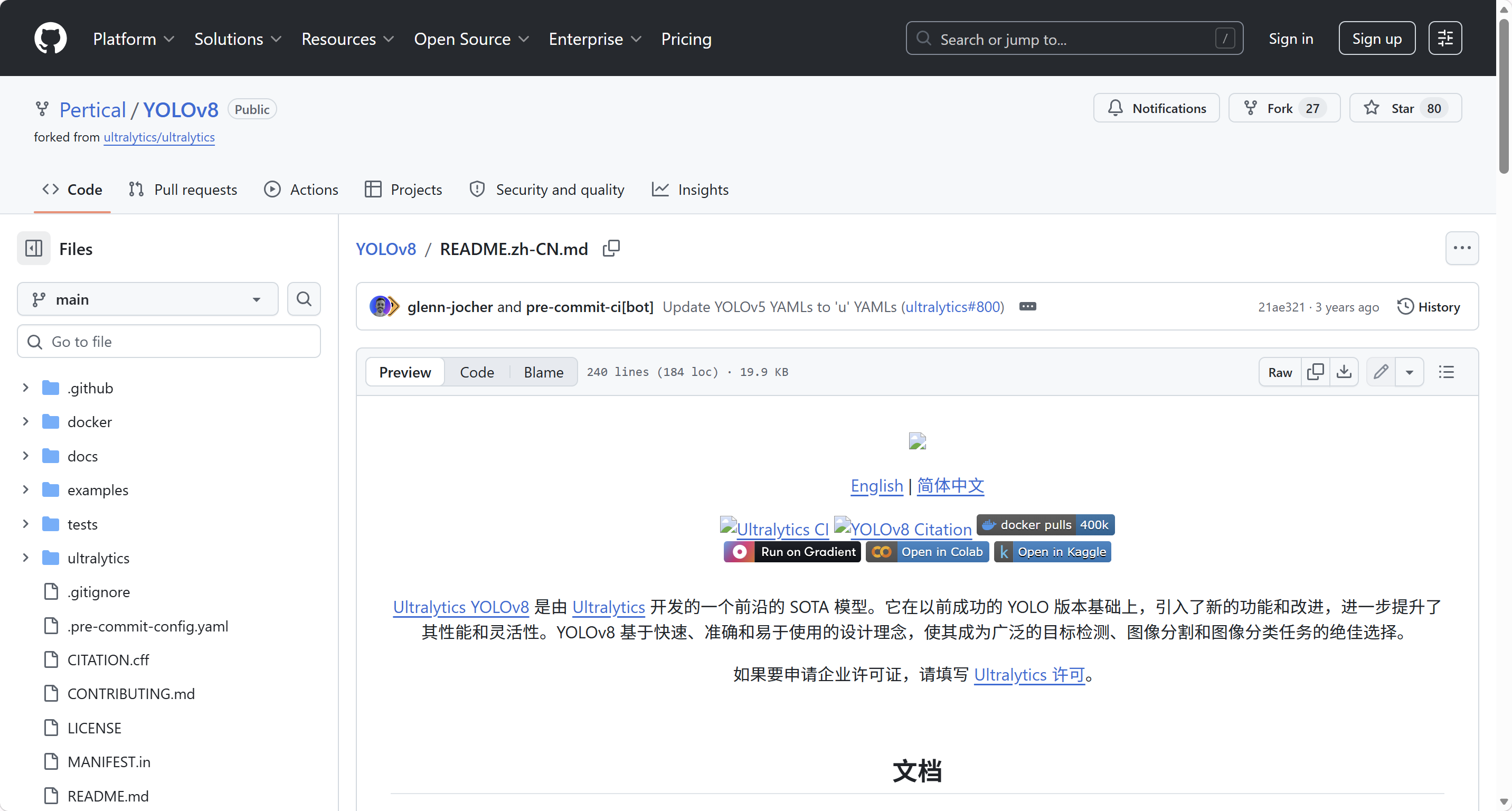
Task: Expand the docker folder
Action: (x=25, y=422)
